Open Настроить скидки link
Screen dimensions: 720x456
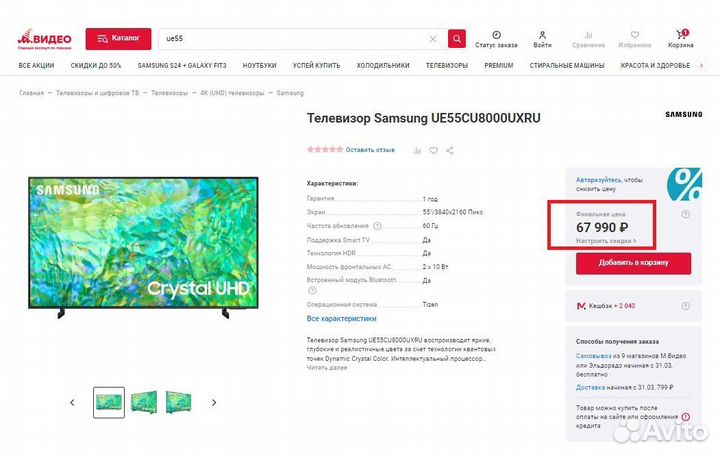[x=606, y=241]
